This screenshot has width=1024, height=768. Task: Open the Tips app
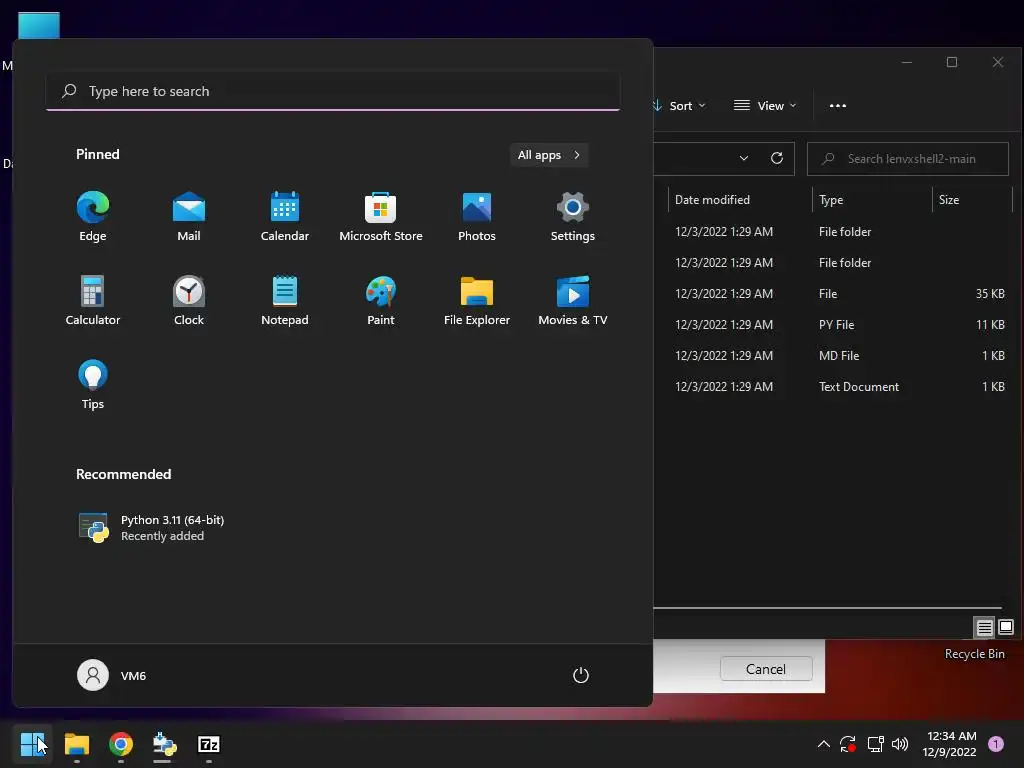coord(93,385)
